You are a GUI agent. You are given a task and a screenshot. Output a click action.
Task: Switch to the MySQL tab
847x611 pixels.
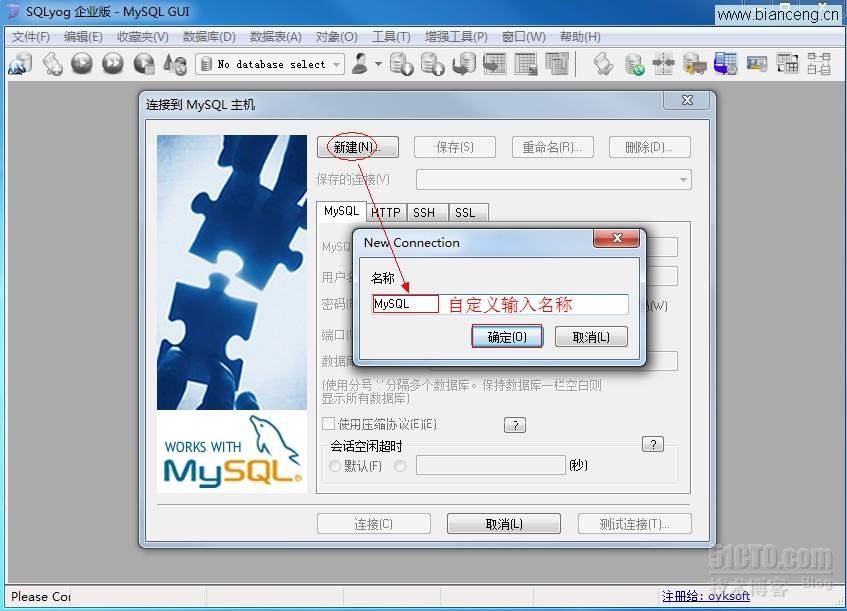(341, 211)
